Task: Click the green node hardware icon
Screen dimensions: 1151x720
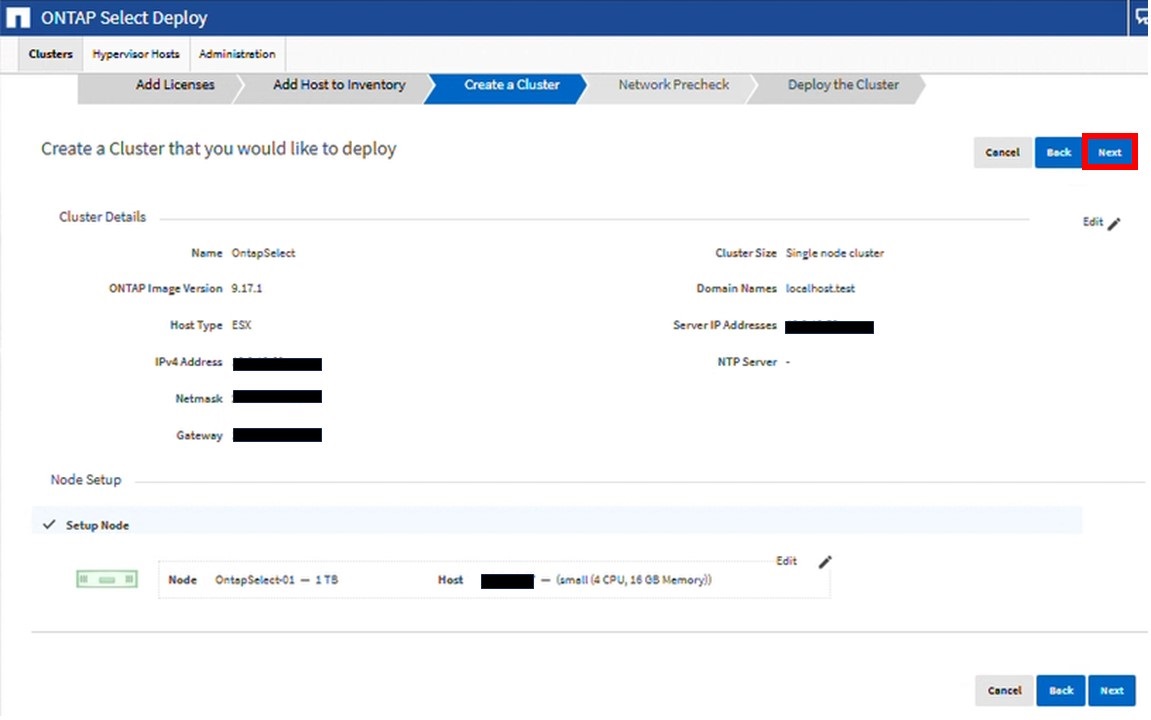Action: (106, 580)
